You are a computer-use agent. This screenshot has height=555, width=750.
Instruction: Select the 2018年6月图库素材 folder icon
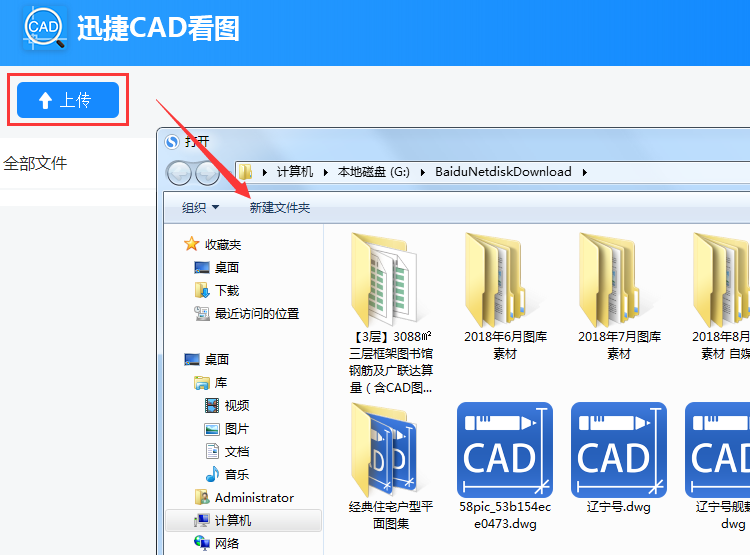click(x=495, y=279)
